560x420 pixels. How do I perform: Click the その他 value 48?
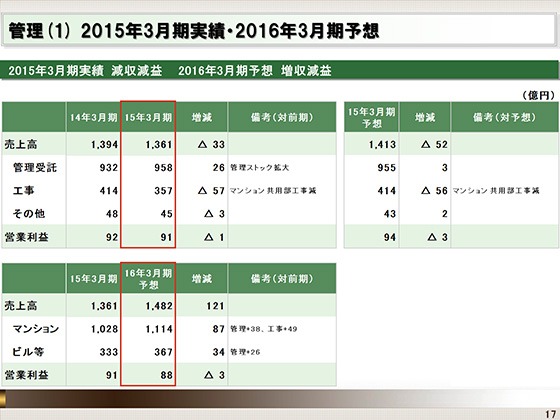click(112, 214)
